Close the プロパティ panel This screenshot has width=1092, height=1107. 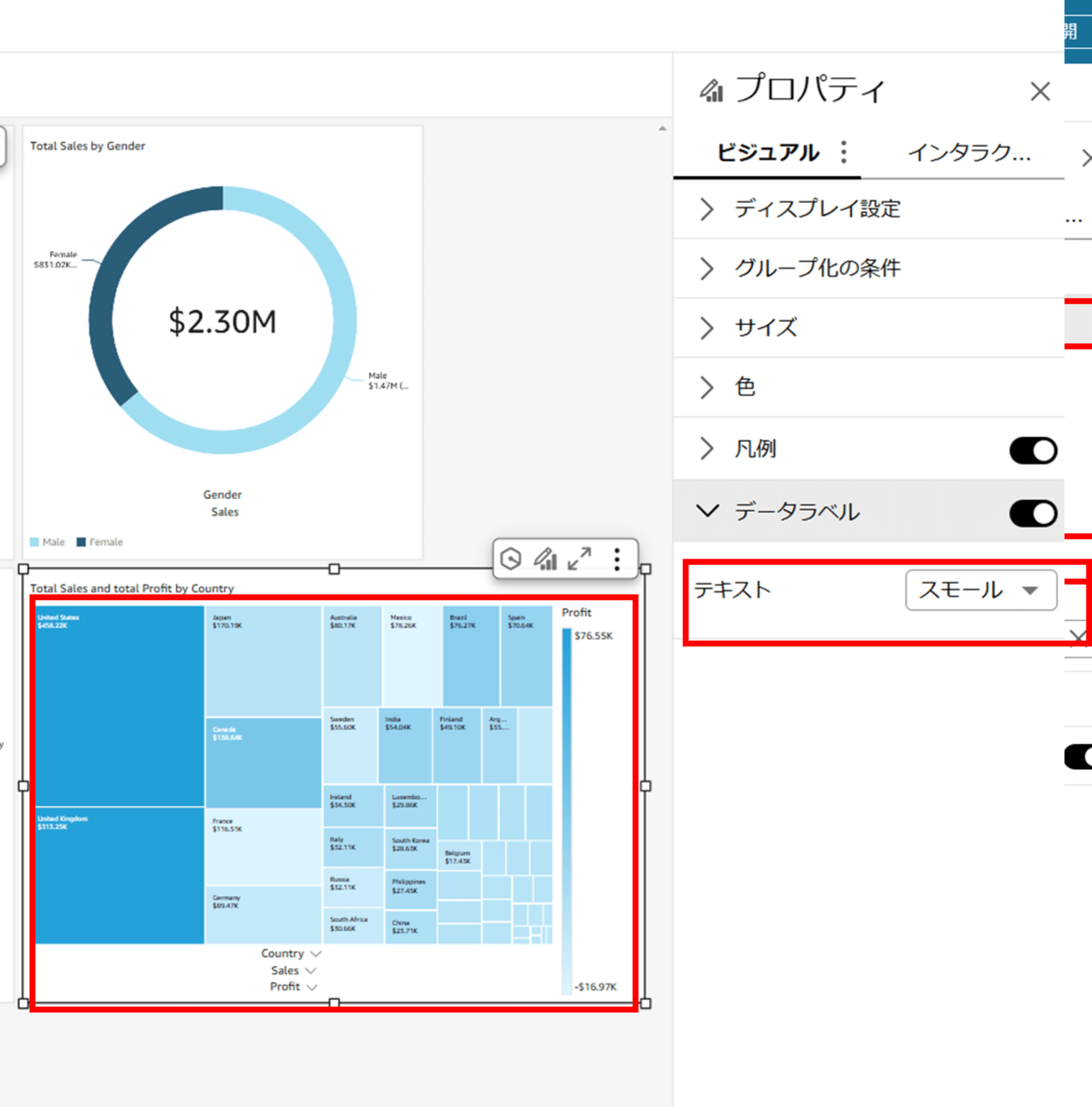click(1040, 91)
